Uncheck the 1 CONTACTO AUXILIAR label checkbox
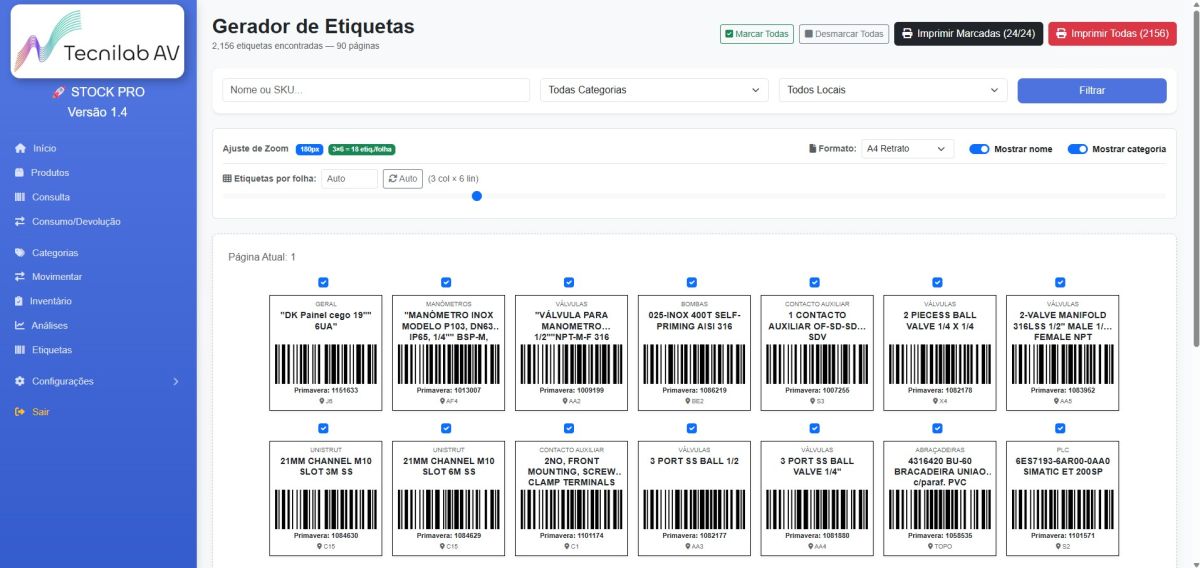This screenshot has height=568, width=1200. click(815, 283)
